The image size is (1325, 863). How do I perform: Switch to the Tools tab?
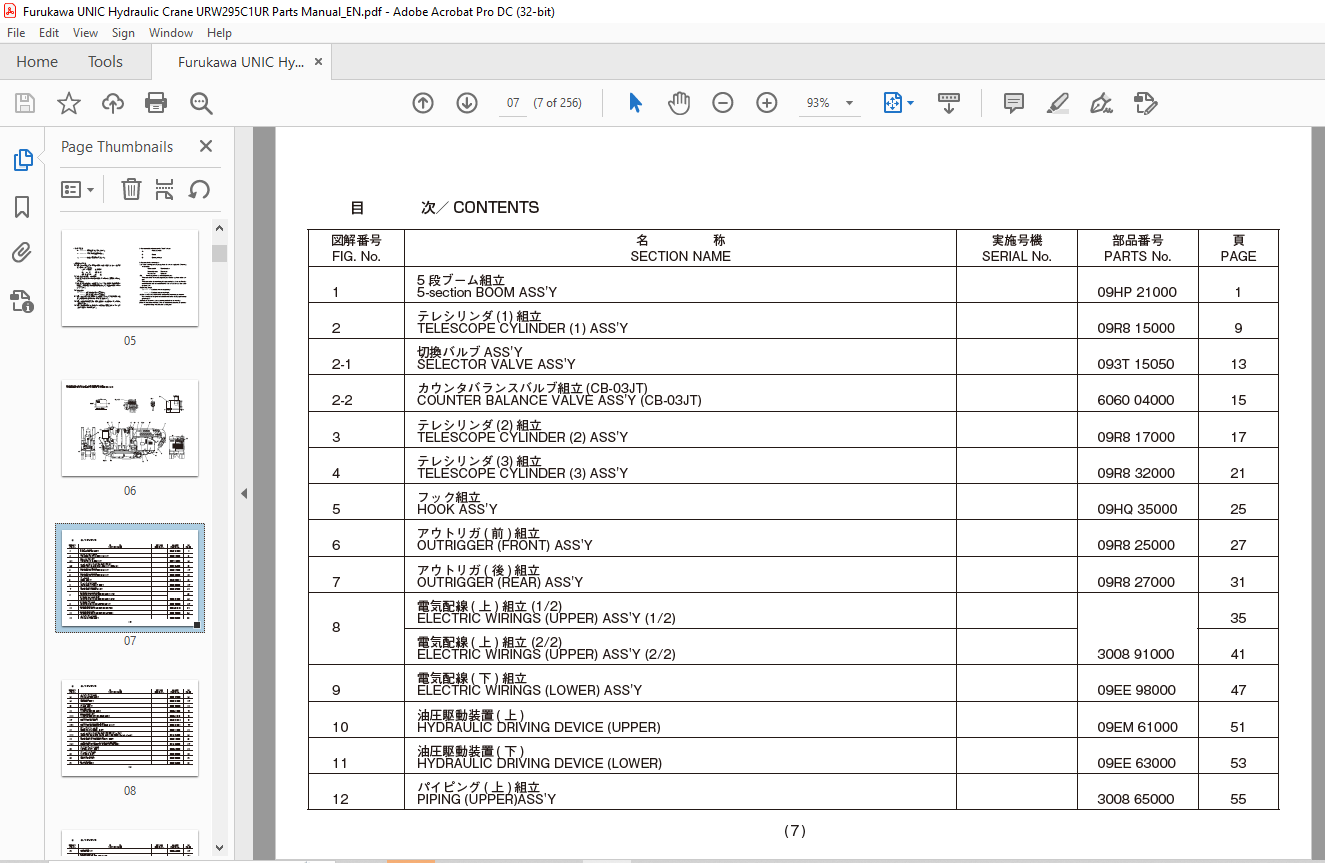[x=105, y=62]
